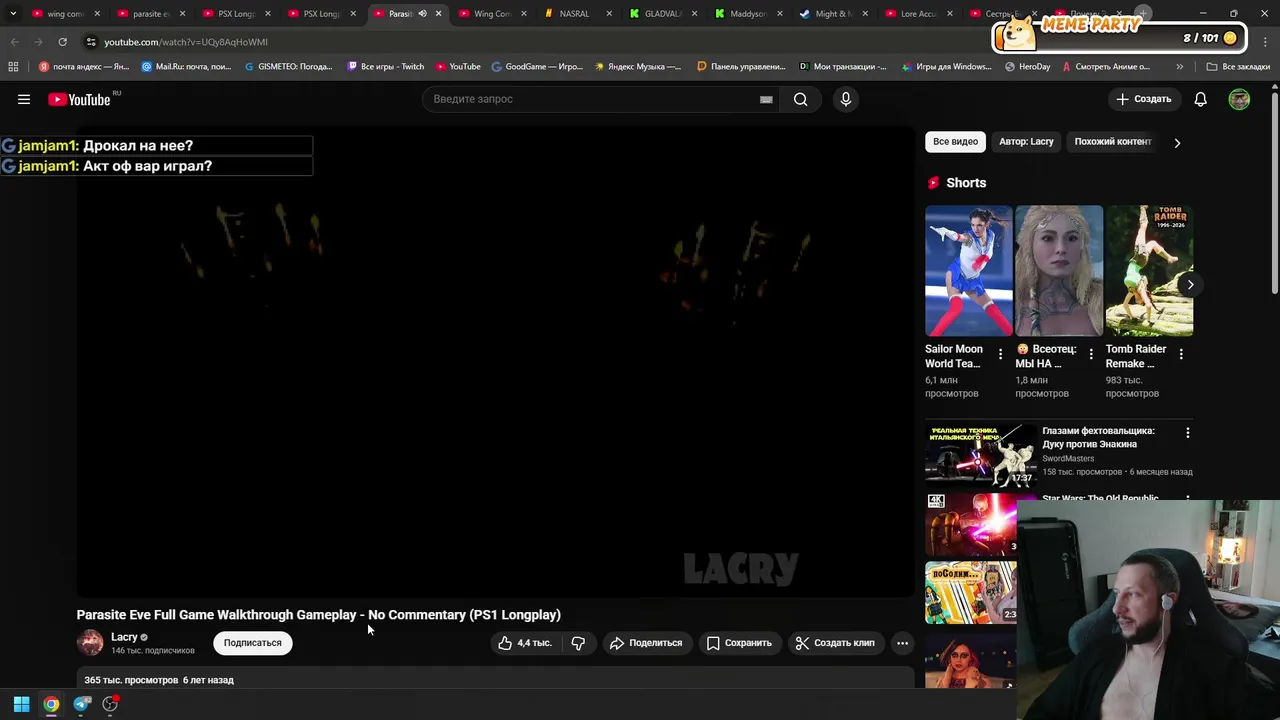The image size is (1280, 720).
Task: Open Яндекс Музыка bookmark
Action: 638,67
